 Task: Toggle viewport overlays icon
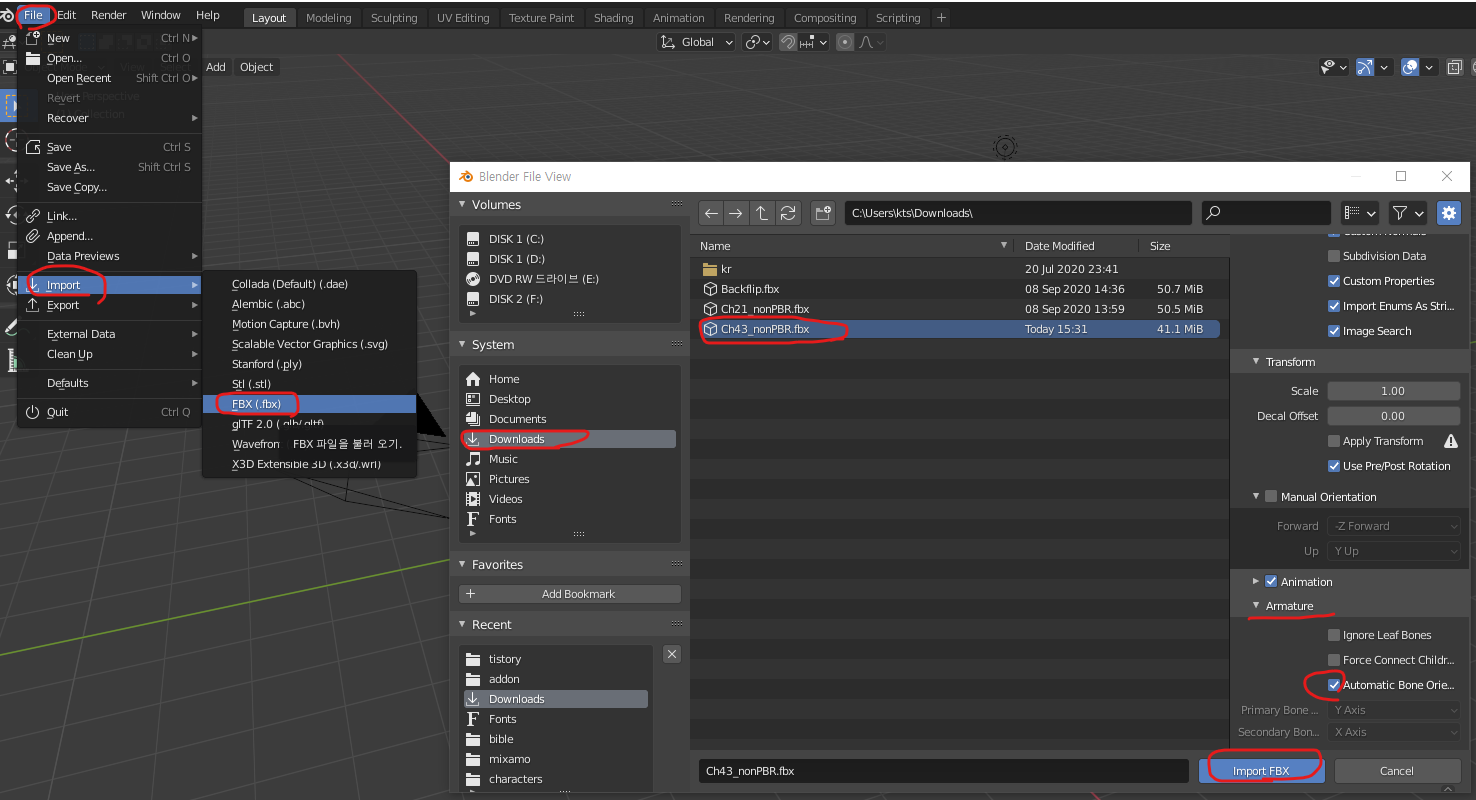point(1410,67)
